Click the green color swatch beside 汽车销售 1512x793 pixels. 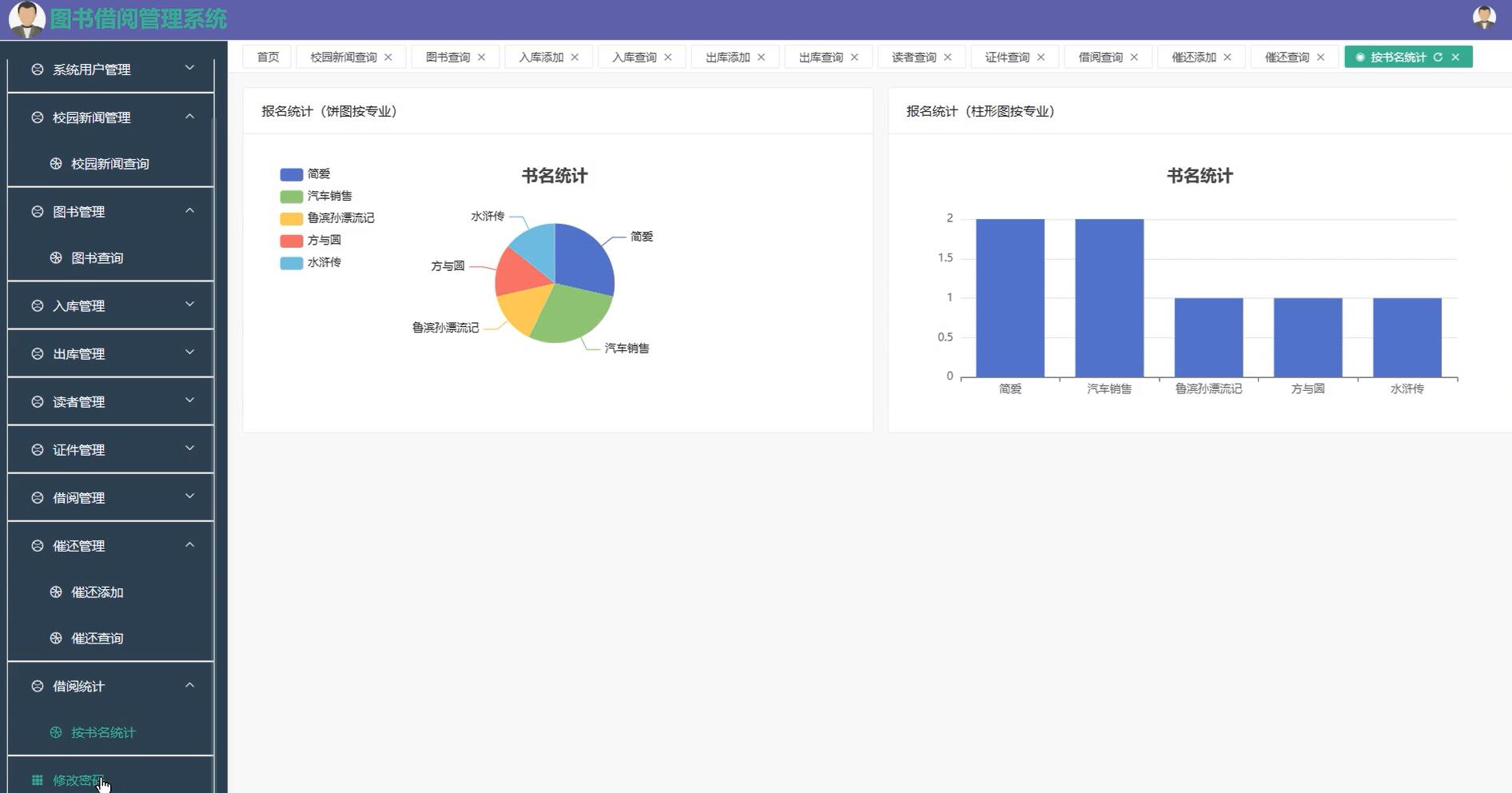click(290, 196)
